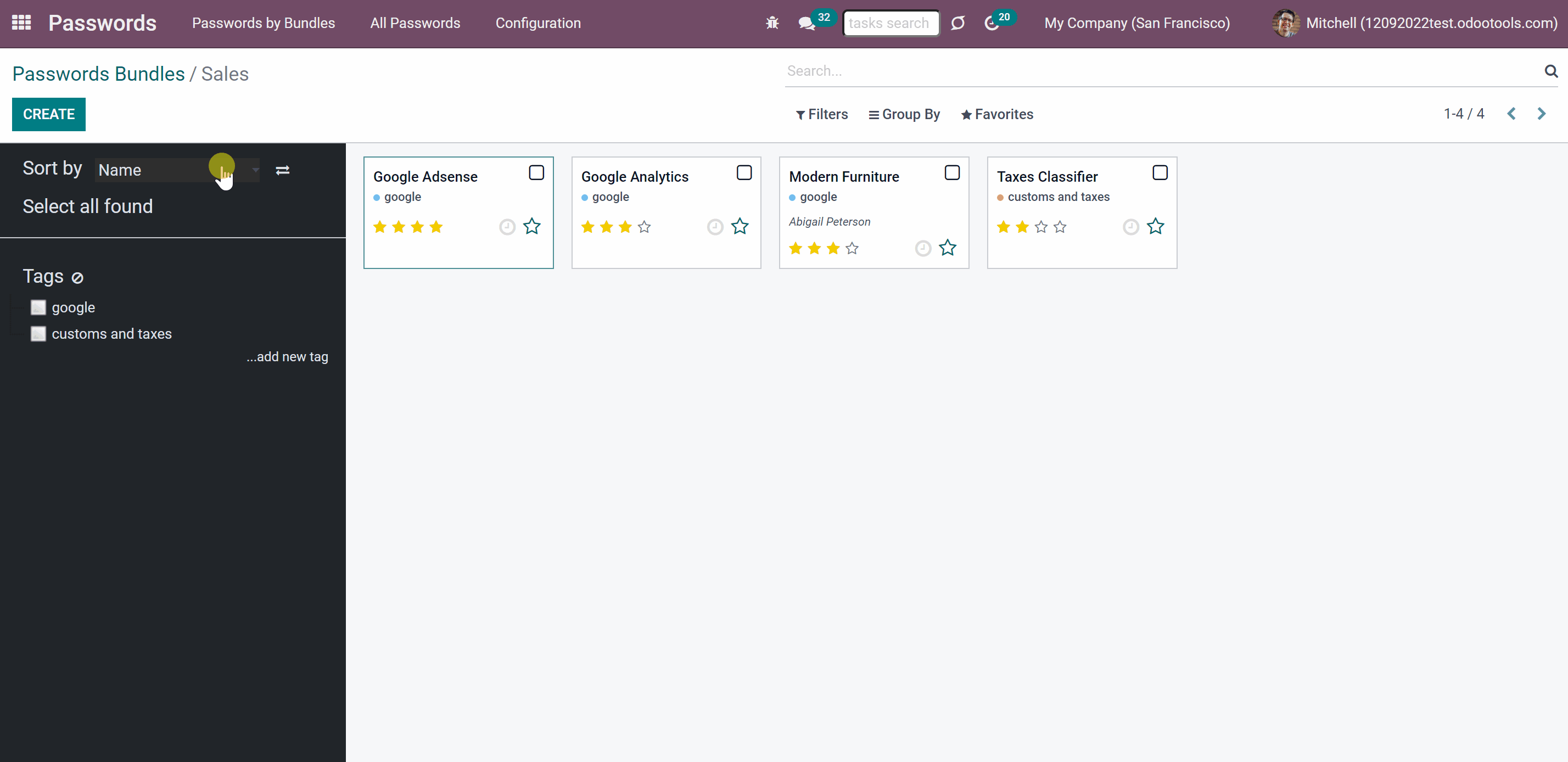Image resolution: width=1568 pixels, height=762 pixels.
Task: Click the blue google tag dot on Google Adsense
Action: point(376,198)
